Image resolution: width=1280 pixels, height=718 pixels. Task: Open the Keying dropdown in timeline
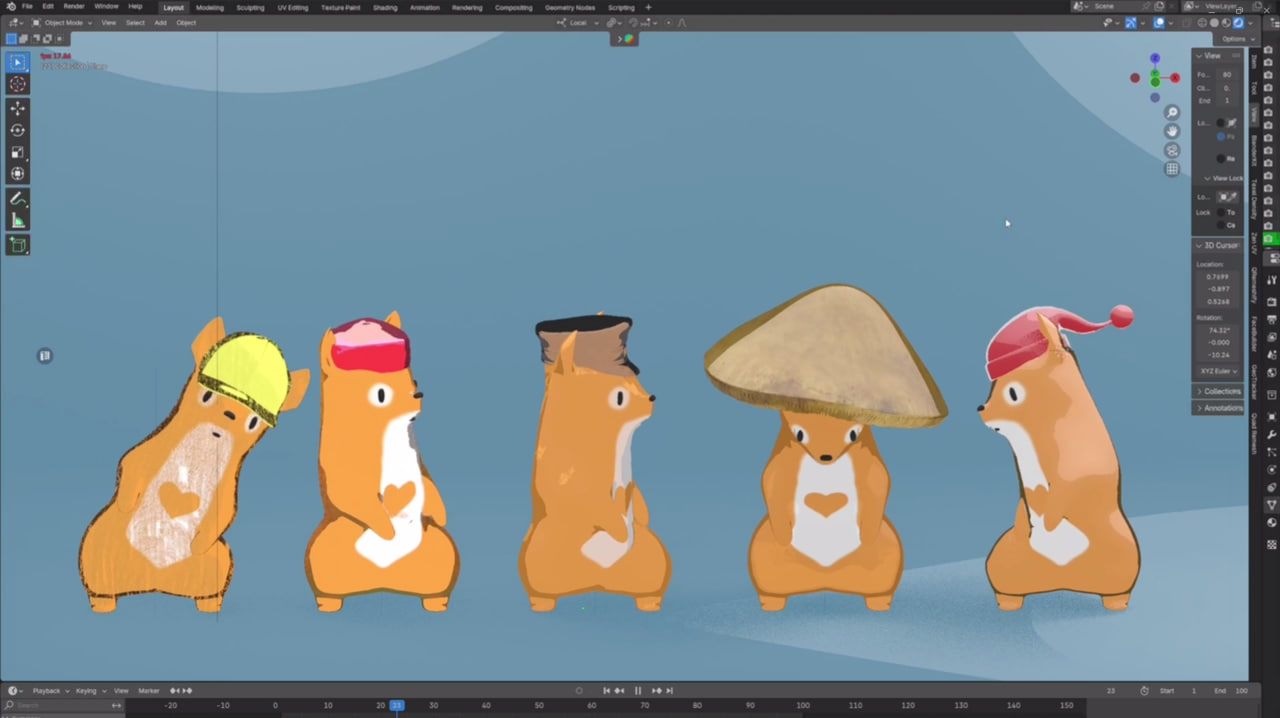(89, 690)
